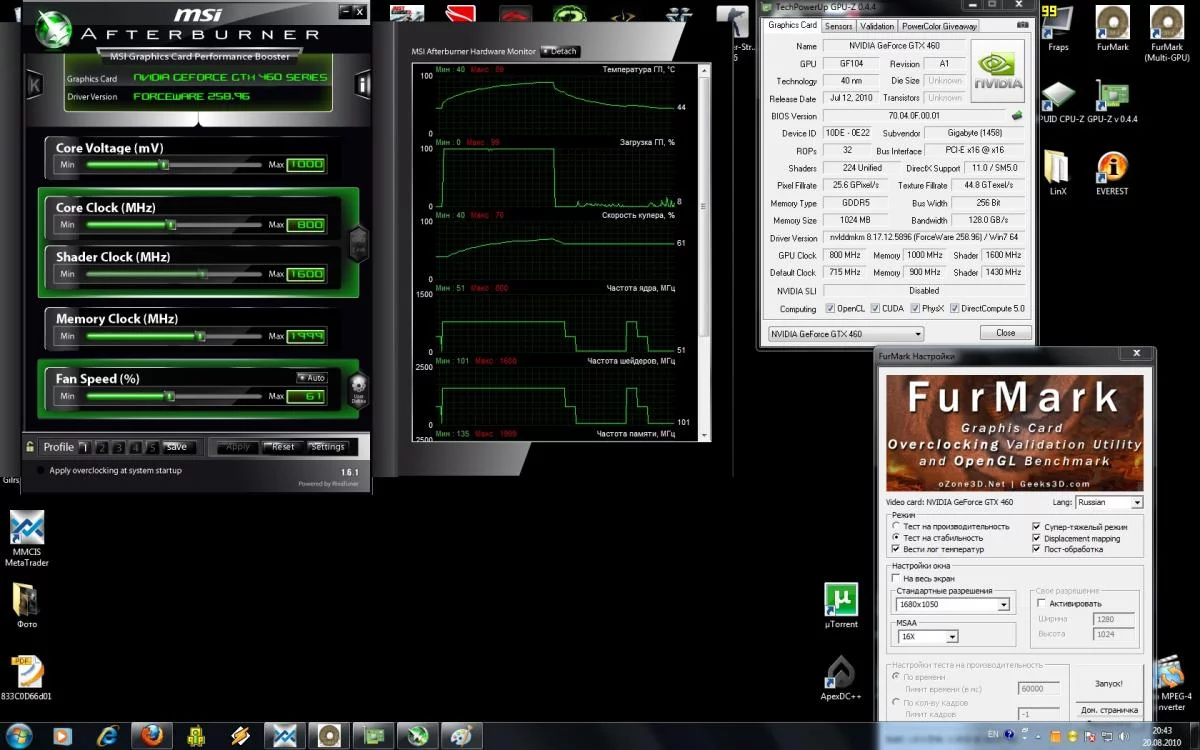1200x750 pixels.
Task: Click the GPU-Z BIOS save chip icon
Action: click(1017, 115)
